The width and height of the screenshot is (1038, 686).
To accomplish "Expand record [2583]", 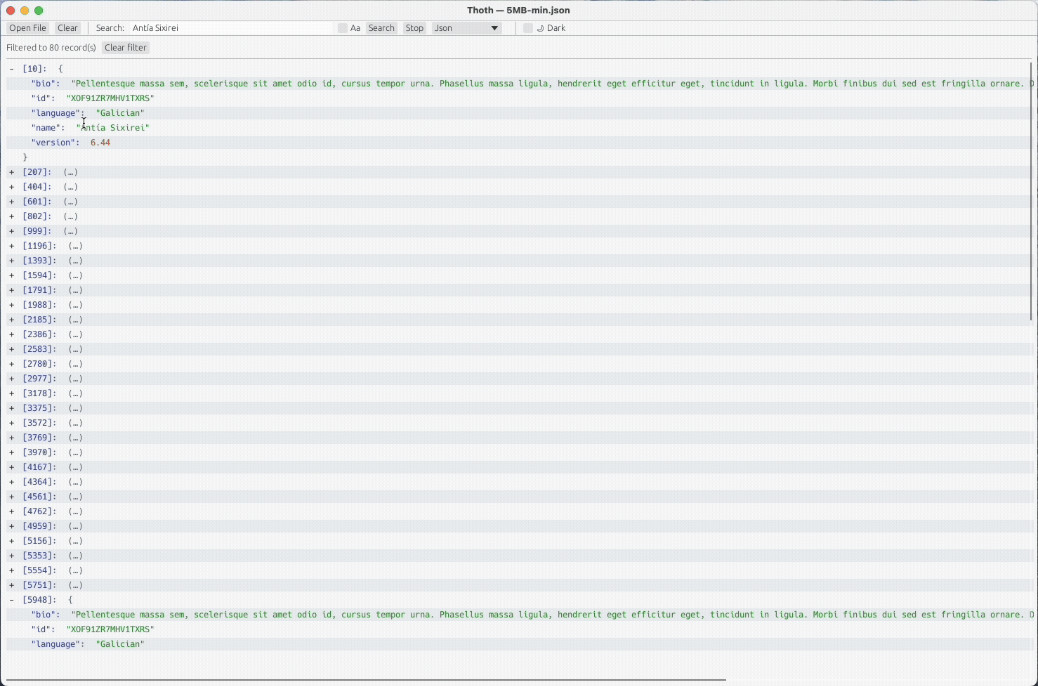I will (11, 349).
